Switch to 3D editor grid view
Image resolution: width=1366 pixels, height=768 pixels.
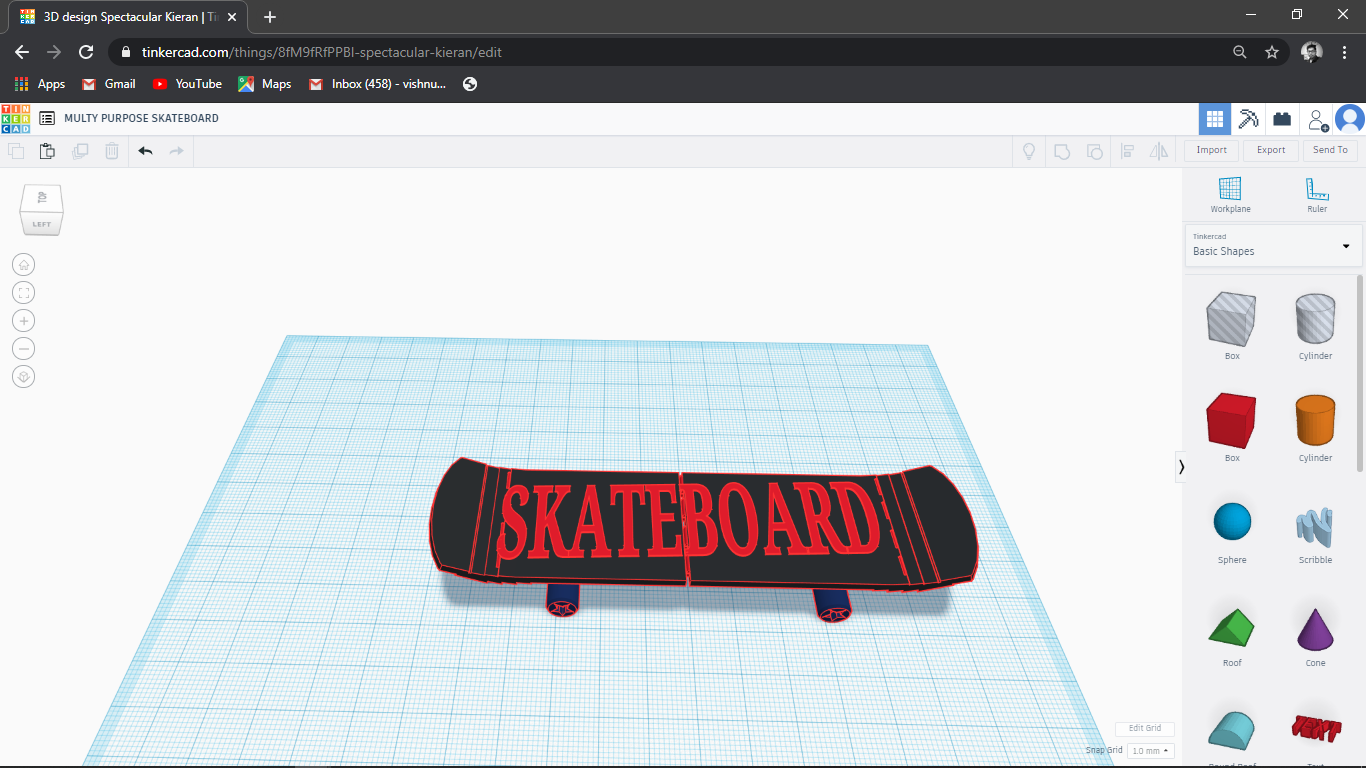point(1214,118)
